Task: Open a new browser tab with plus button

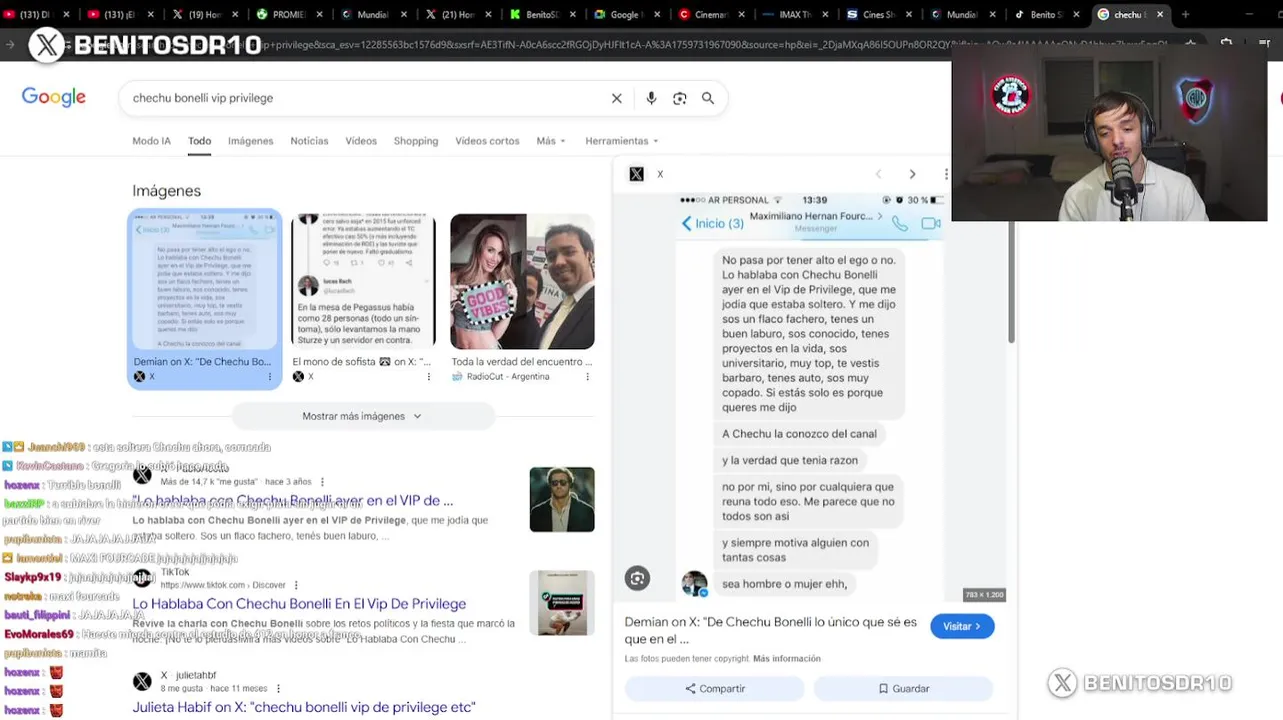Action: pos(1185,15)
